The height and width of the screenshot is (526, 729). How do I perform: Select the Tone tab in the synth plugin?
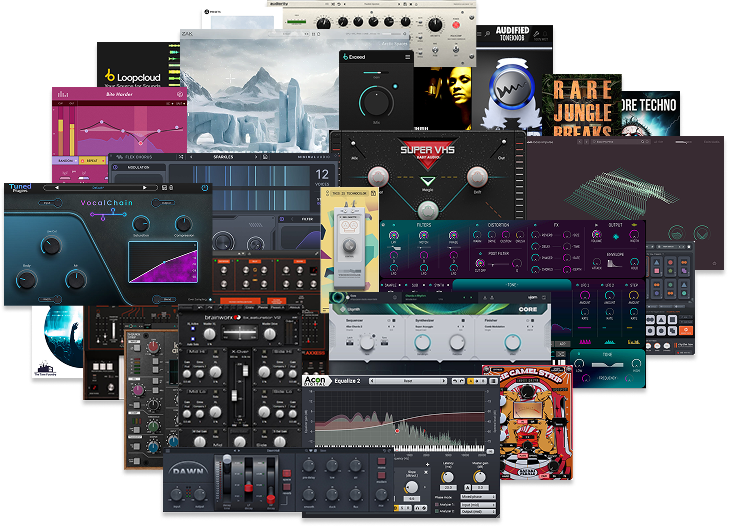tap(513, 284)
